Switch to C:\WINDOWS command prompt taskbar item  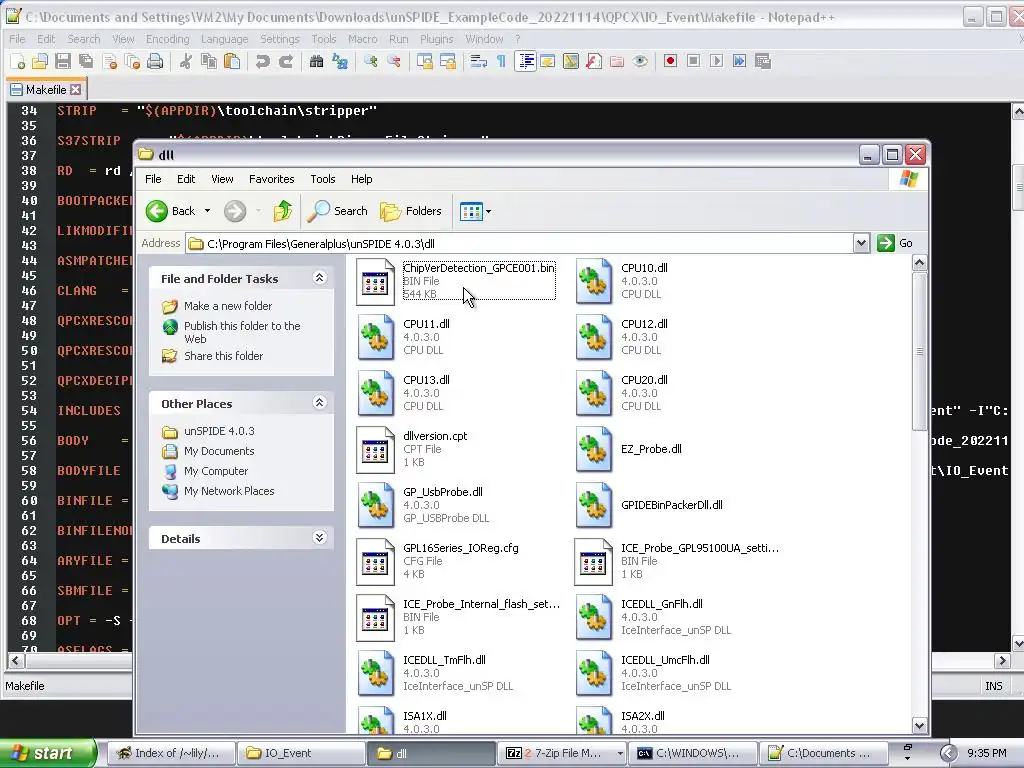tap(694, 753)
